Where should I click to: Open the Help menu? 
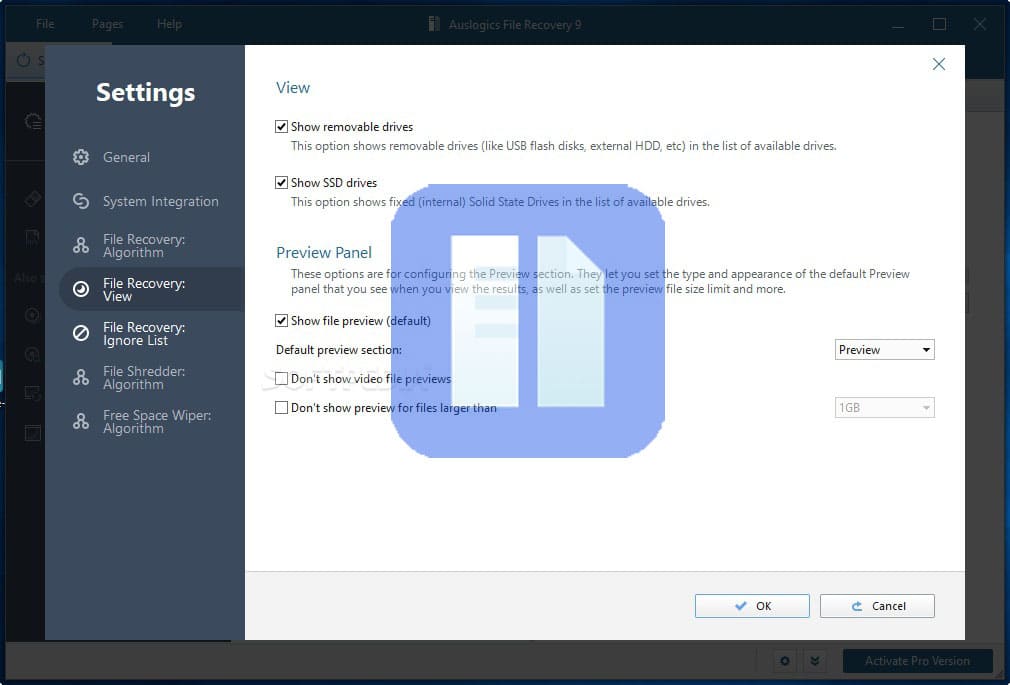[x=169, y=24]
